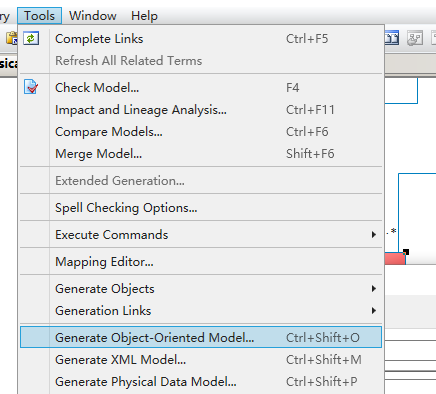The height and width of the screenshot is (394, 436).
Task: Click the grayed toolbar icon beside windows icon
Action: [415, 38]
